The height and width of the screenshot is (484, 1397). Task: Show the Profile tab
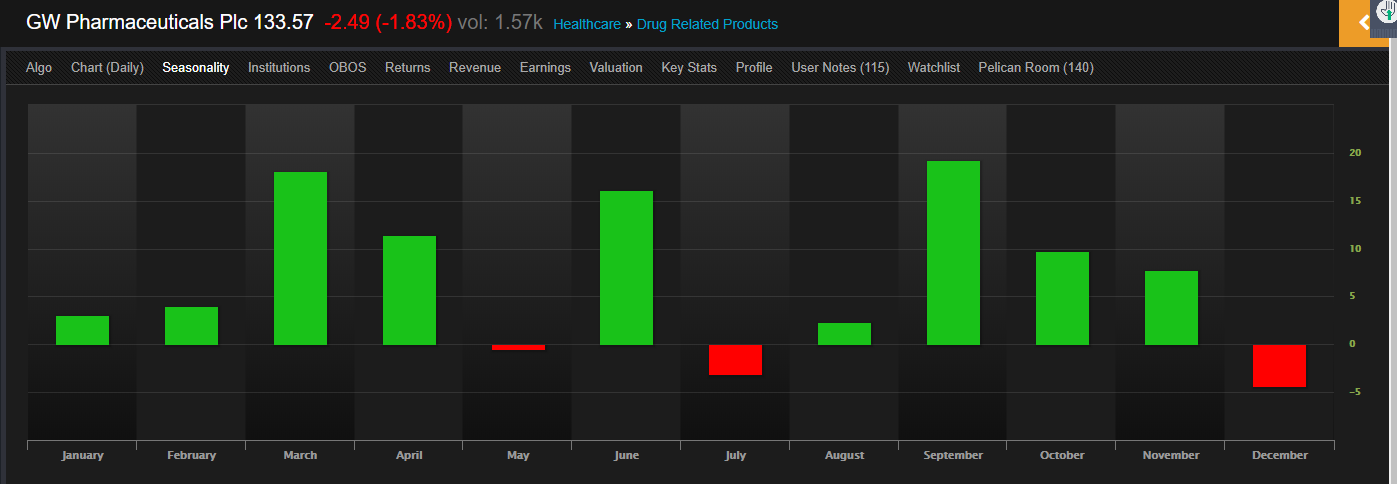[x=754, y=68]
